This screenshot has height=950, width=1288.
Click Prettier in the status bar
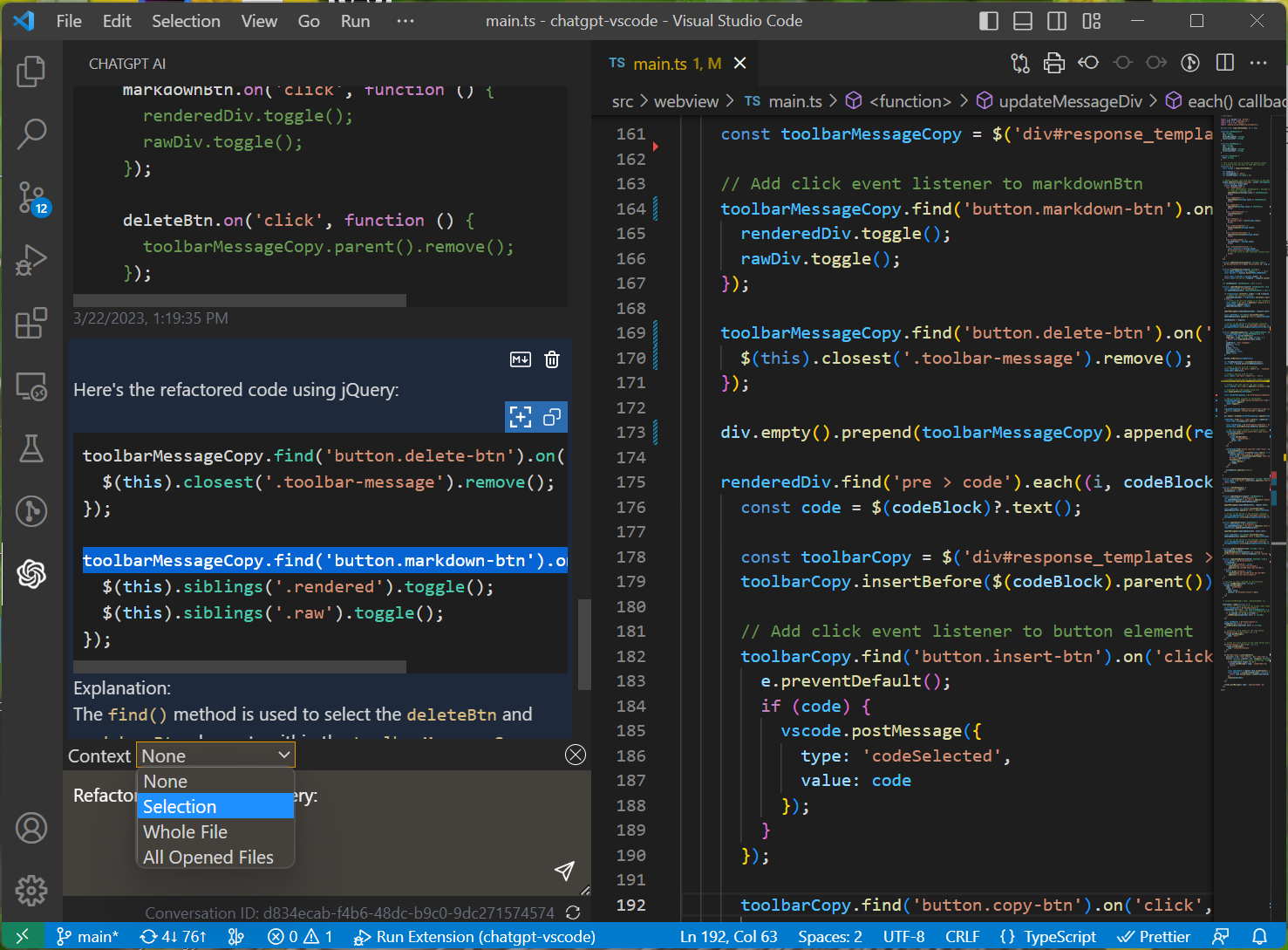coord(1154,937)
